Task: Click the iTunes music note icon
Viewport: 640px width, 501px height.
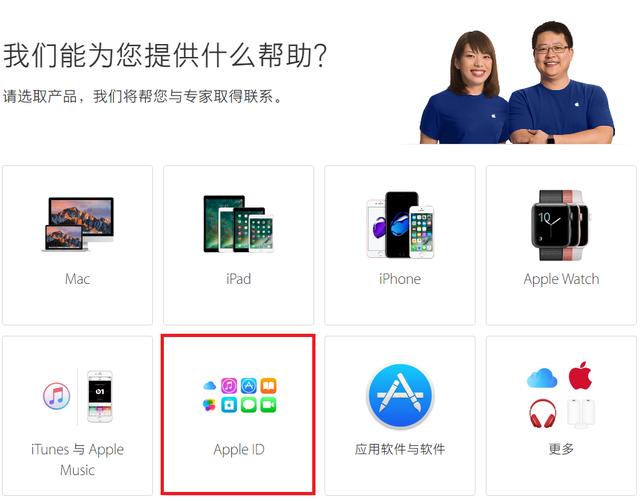Action: 56,396
